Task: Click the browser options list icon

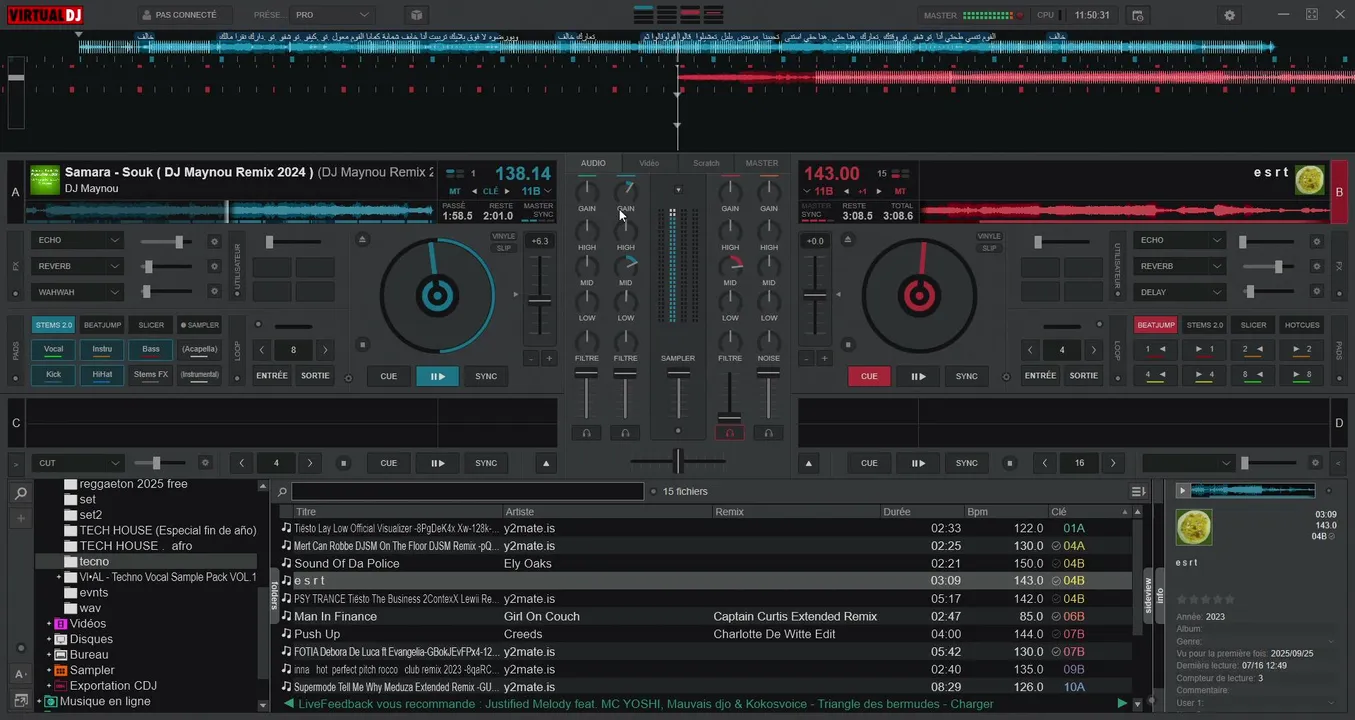Action: click(x=1138, y=491)
